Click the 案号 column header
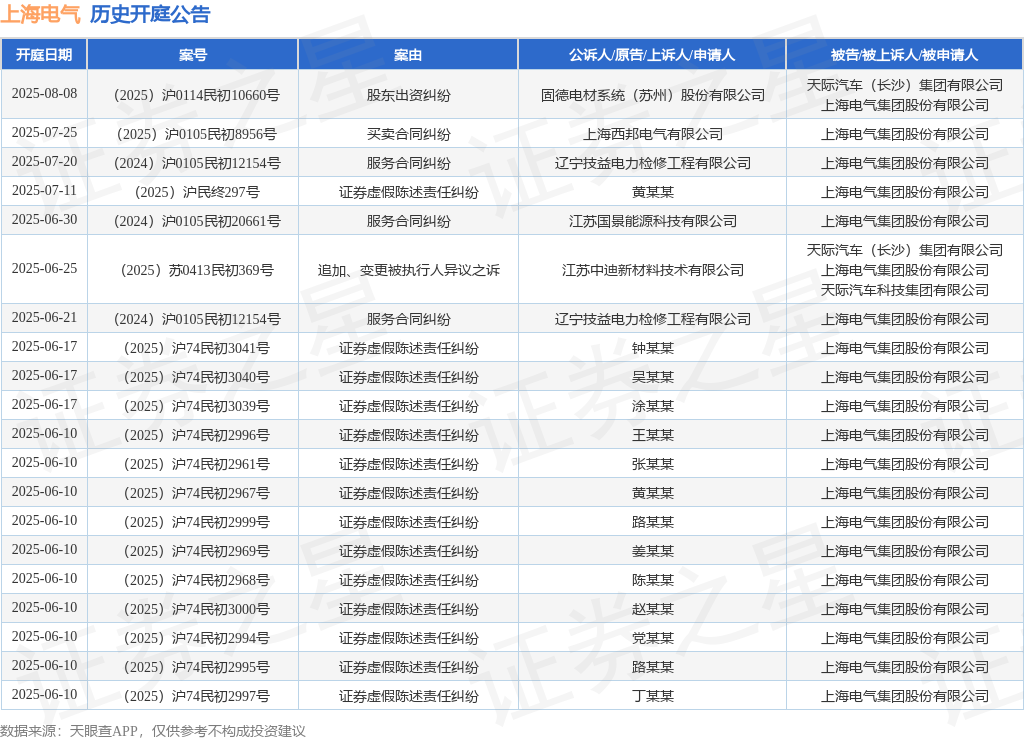This screenshot has height=740, width=1024. click(x=193, y=55)
